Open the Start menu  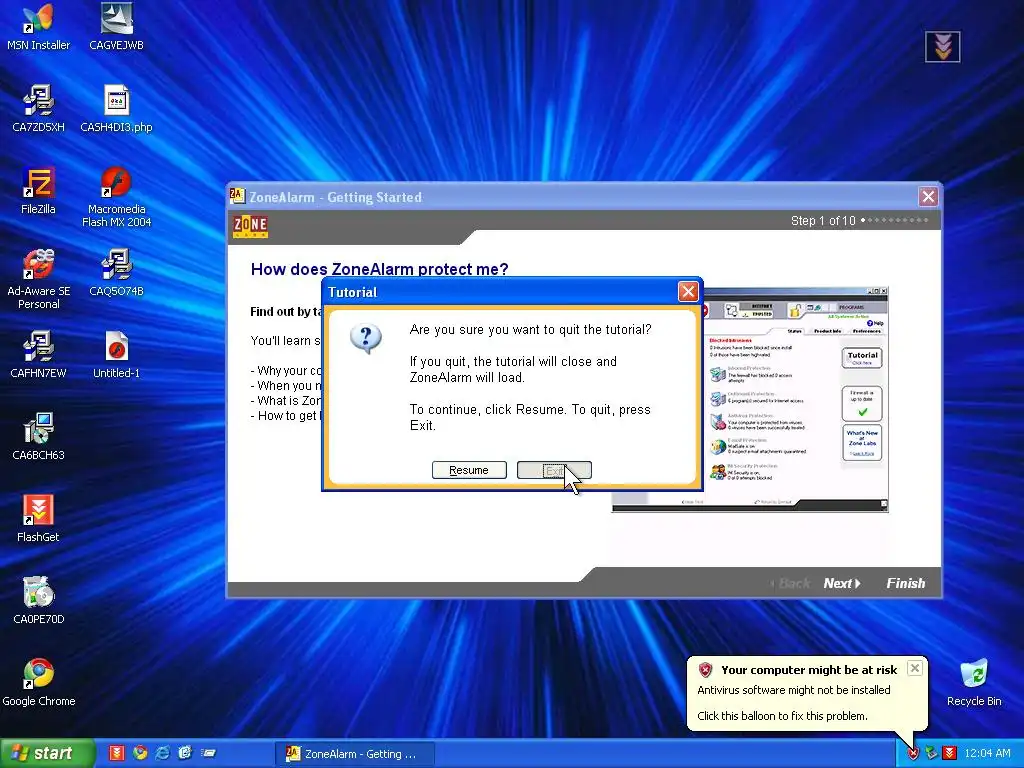[x=46, y=753]
